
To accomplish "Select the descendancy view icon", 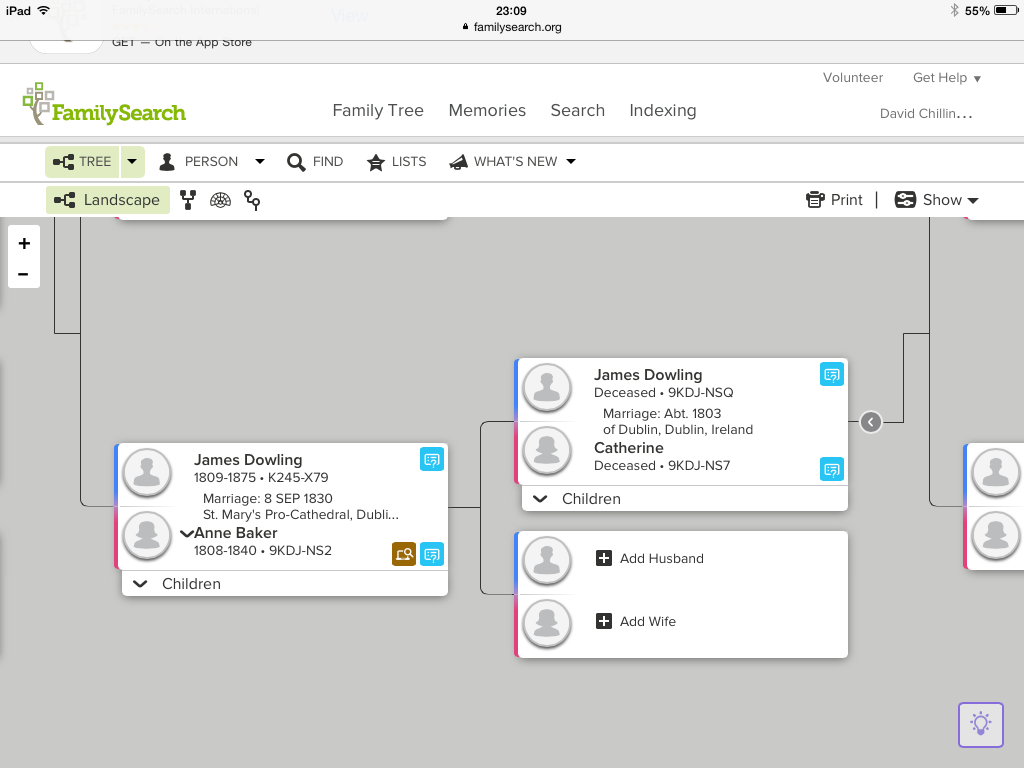I will pos(252,201).
